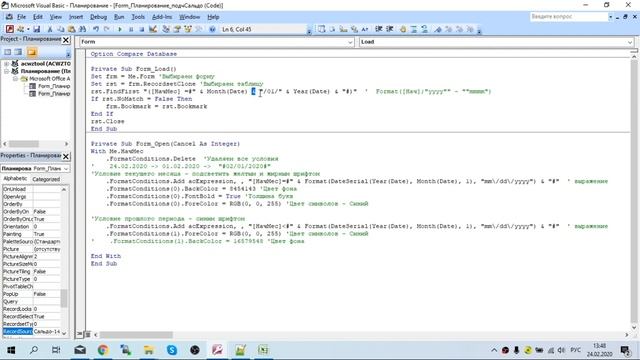
Task: Click the Cut scissors icon
Action: click(50, 29)
